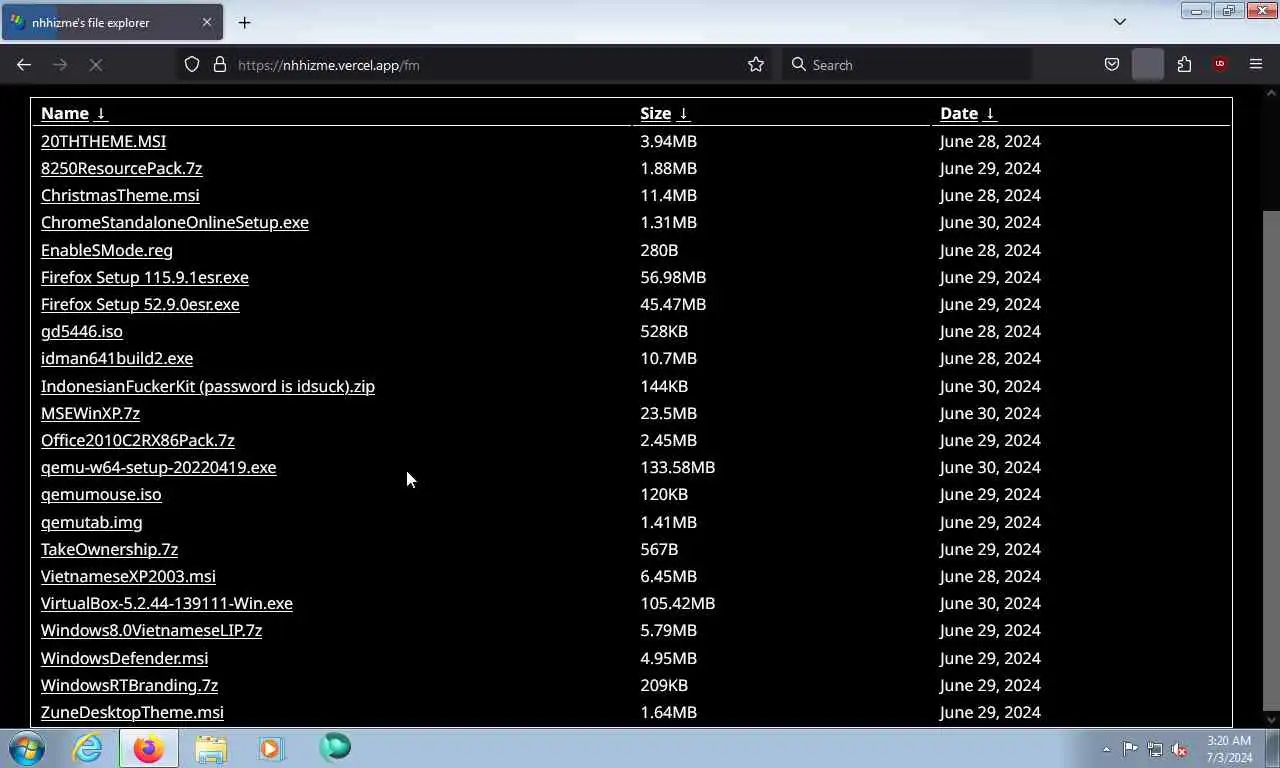Show hidden tray icons arrow
The height and width of the screenshot is (768, 1280).
click(1106, 749)
